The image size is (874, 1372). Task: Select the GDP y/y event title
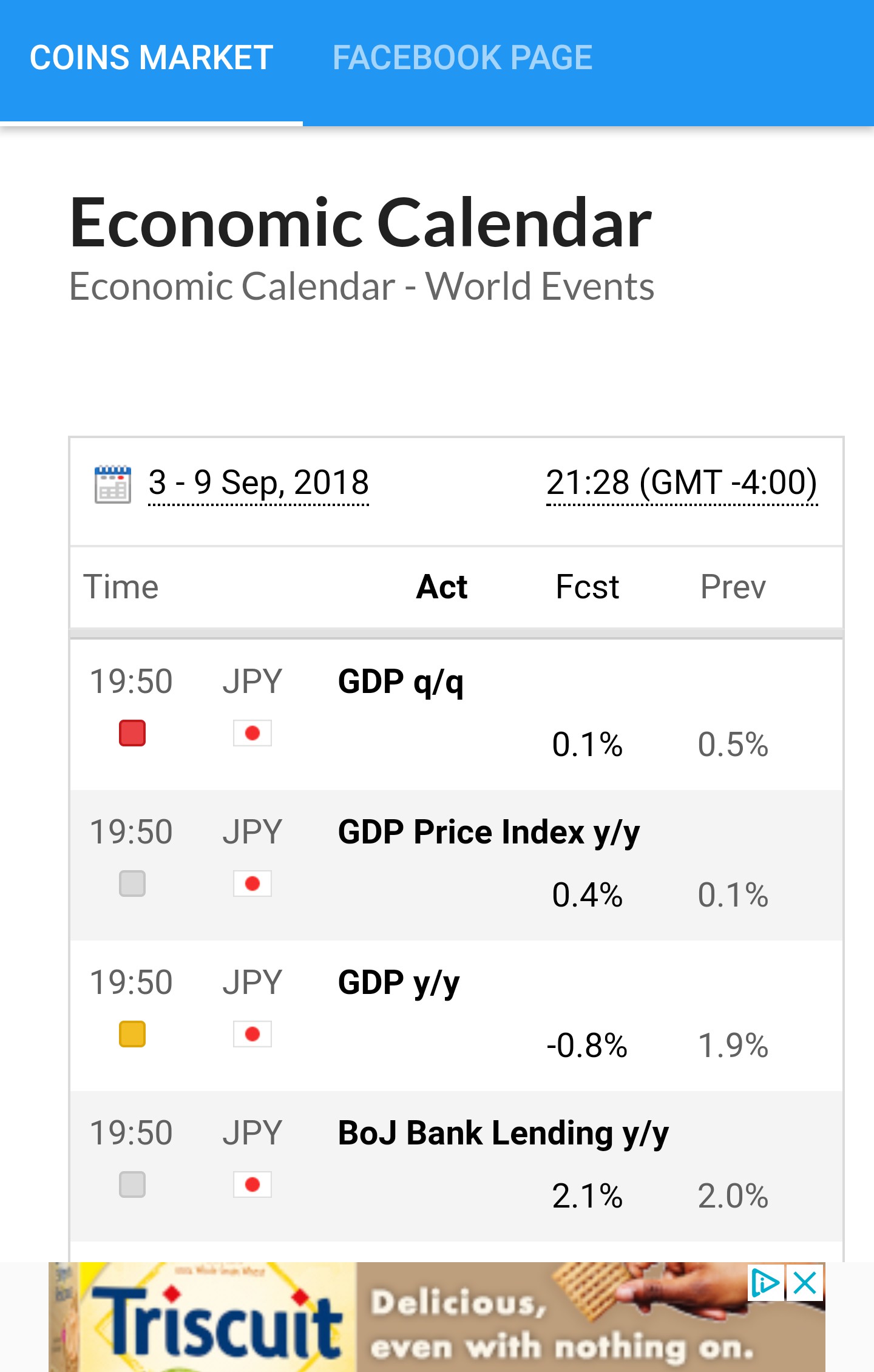point(399,982)
